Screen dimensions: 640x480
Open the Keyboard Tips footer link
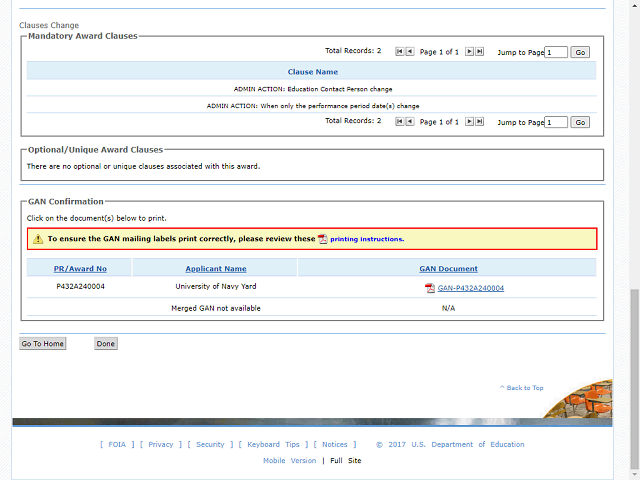coord(273,445)
